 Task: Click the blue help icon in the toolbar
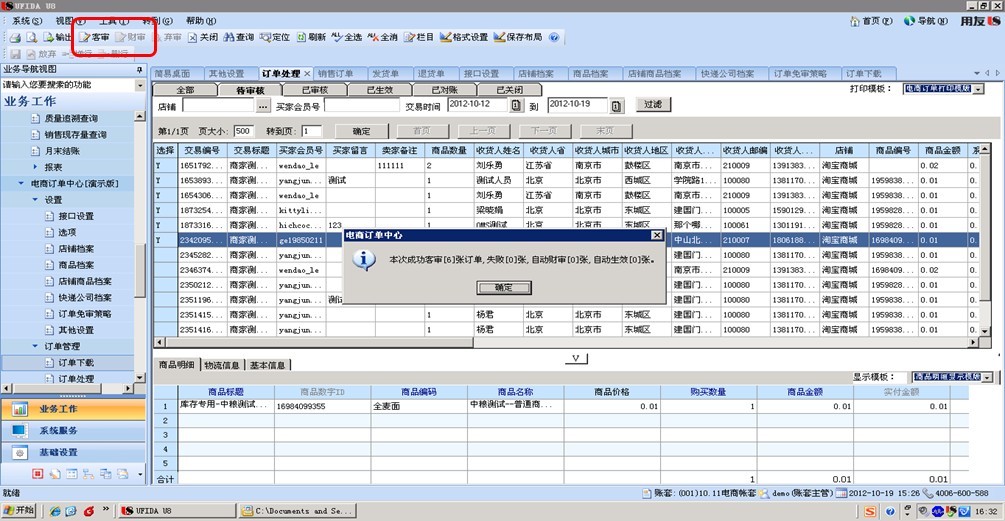[554, 38]
